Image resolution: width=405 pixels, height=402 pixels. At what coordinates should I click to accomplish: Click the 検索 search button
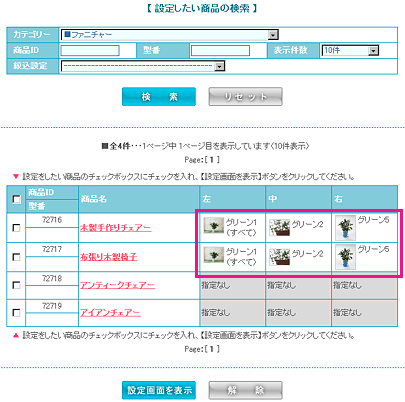point(159,97)
